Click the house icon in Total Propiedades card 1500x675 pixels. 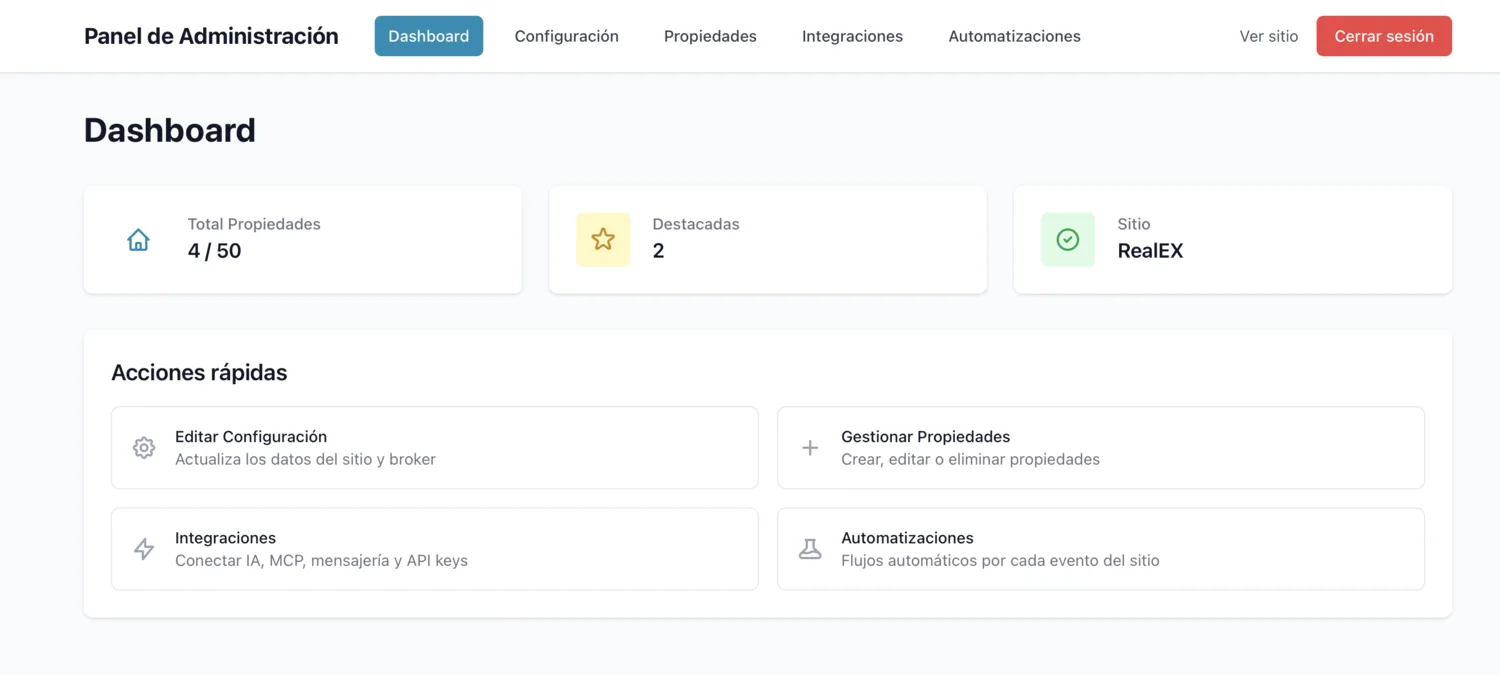[138, 240]
